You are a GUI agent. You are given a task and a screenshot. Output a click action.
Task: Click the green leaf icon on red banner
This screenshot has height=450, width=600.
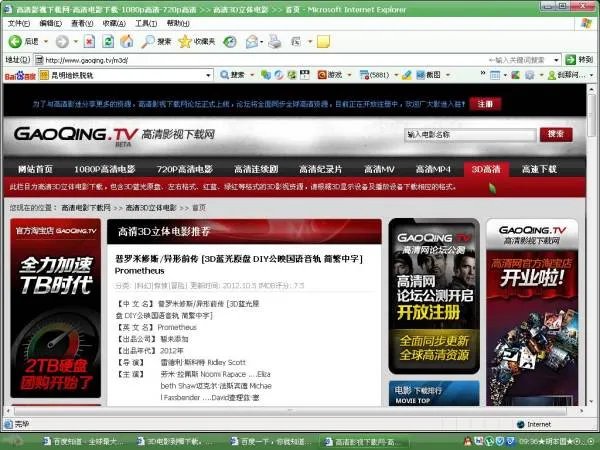coord(492,188)
